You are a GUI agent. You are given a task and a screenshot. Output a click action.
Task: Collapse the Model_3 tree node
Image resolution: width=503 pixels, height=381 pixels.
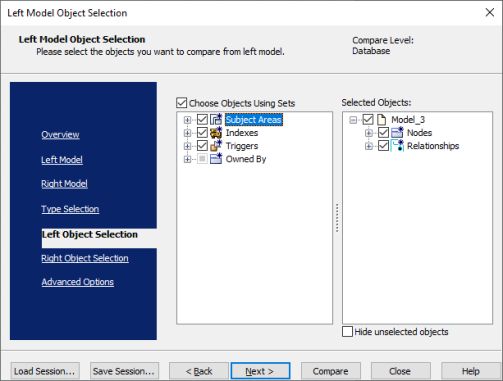[x=353, y=120]
